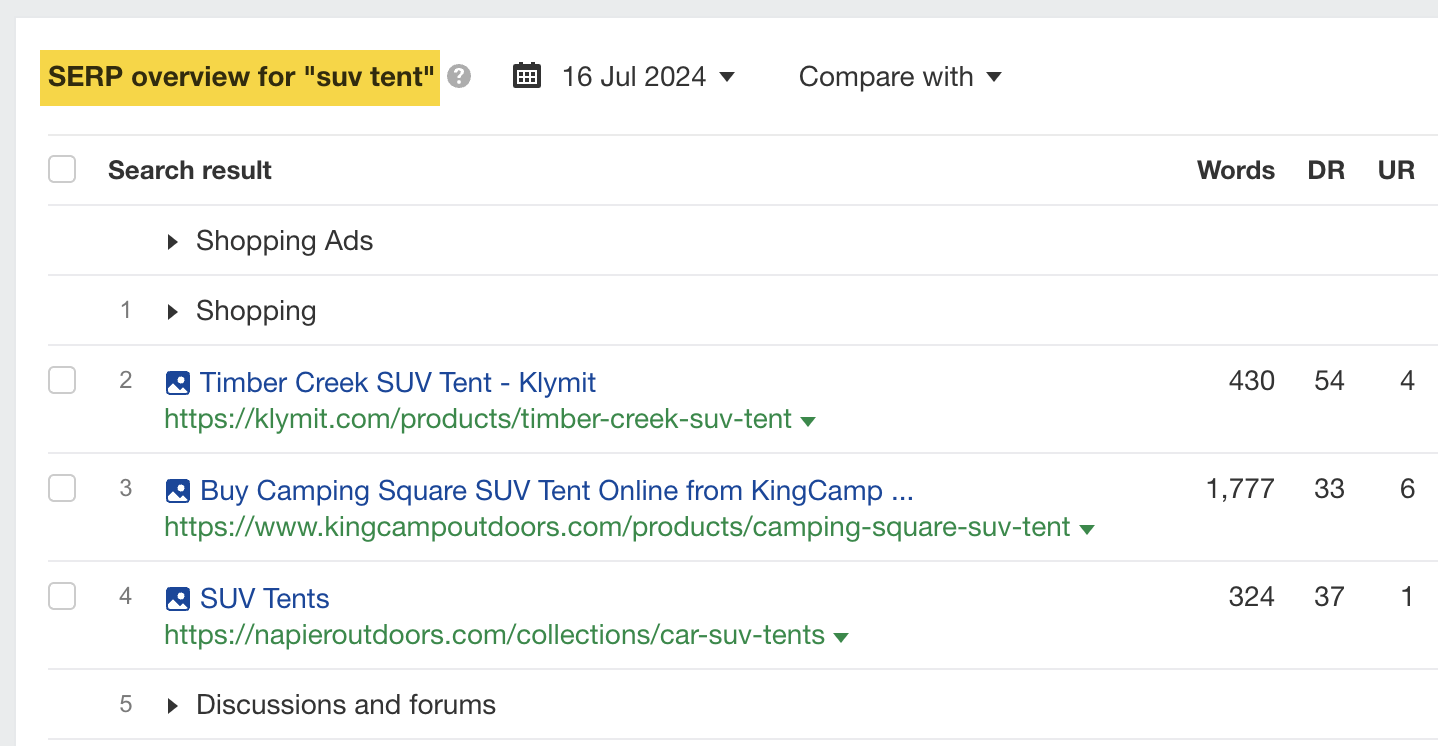Click image icon beside SUV Tents result

click(x=177, y=598)
